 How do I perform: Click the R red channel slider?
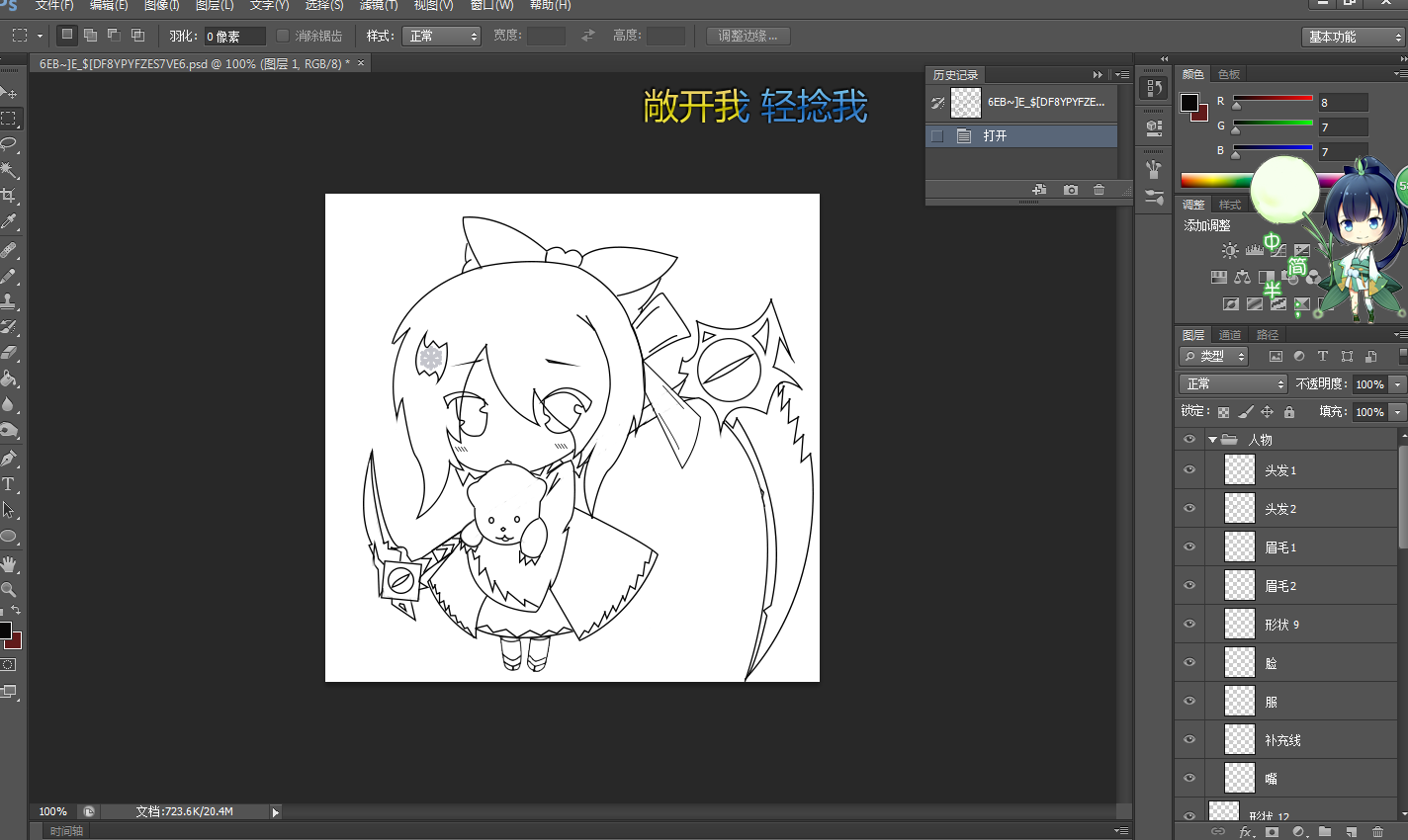point(1273,99)
